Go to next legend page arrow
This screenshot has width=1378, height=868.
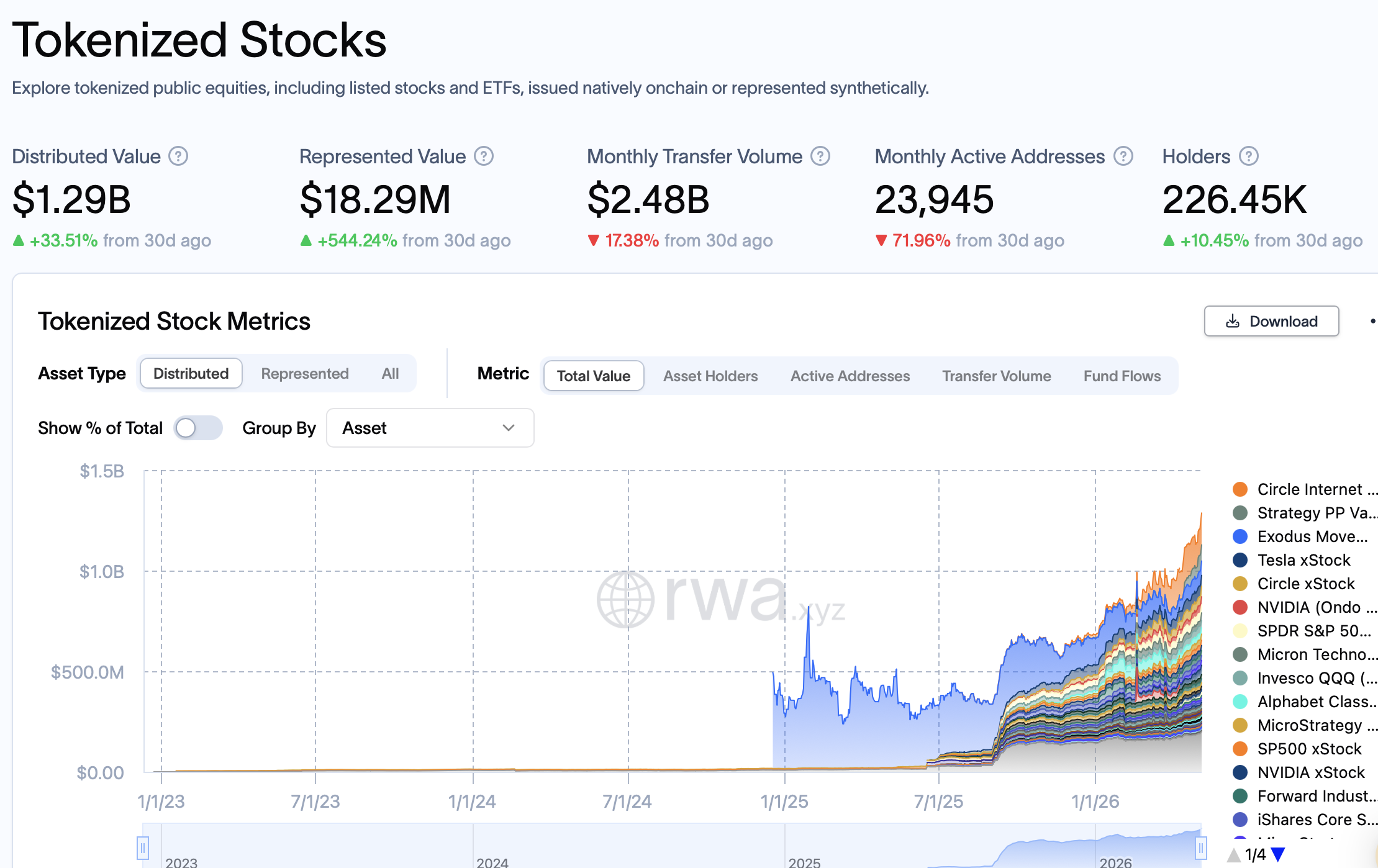1278,855
